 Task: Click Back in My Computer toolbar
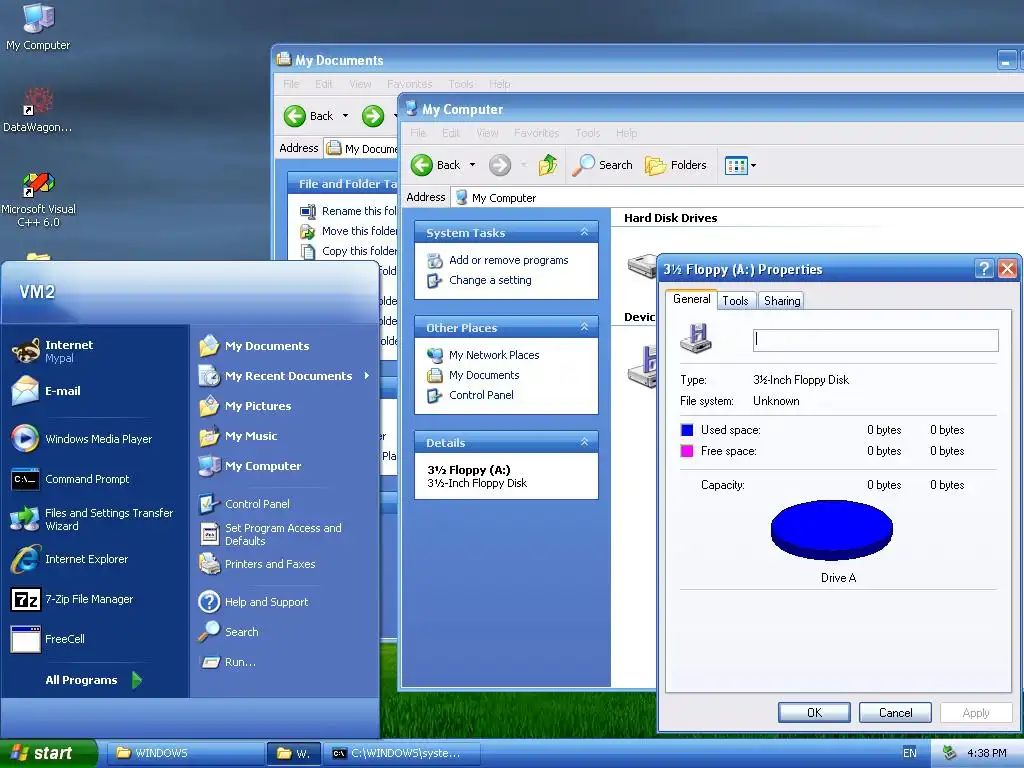click(x=436, y=165)
